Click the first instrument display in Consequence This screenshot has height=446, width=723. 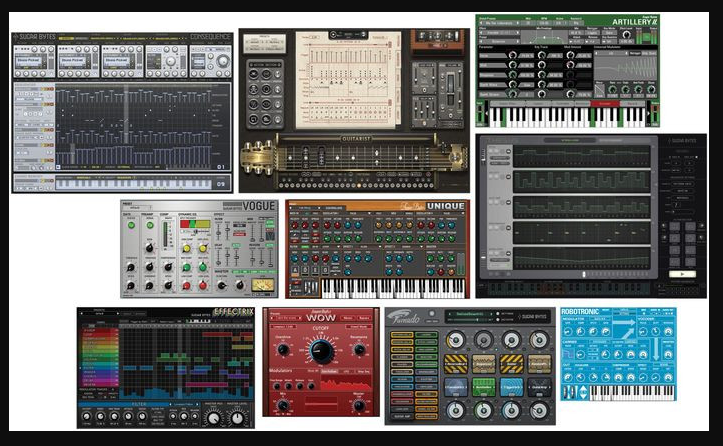[29, 61]
